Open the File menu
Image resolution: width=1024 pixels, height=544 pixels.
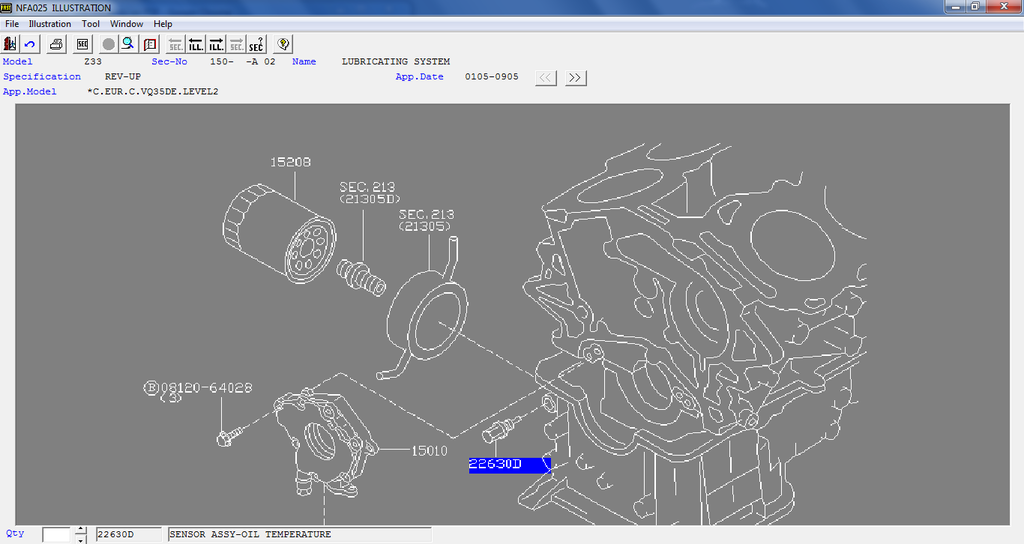(x=12, y=24)
